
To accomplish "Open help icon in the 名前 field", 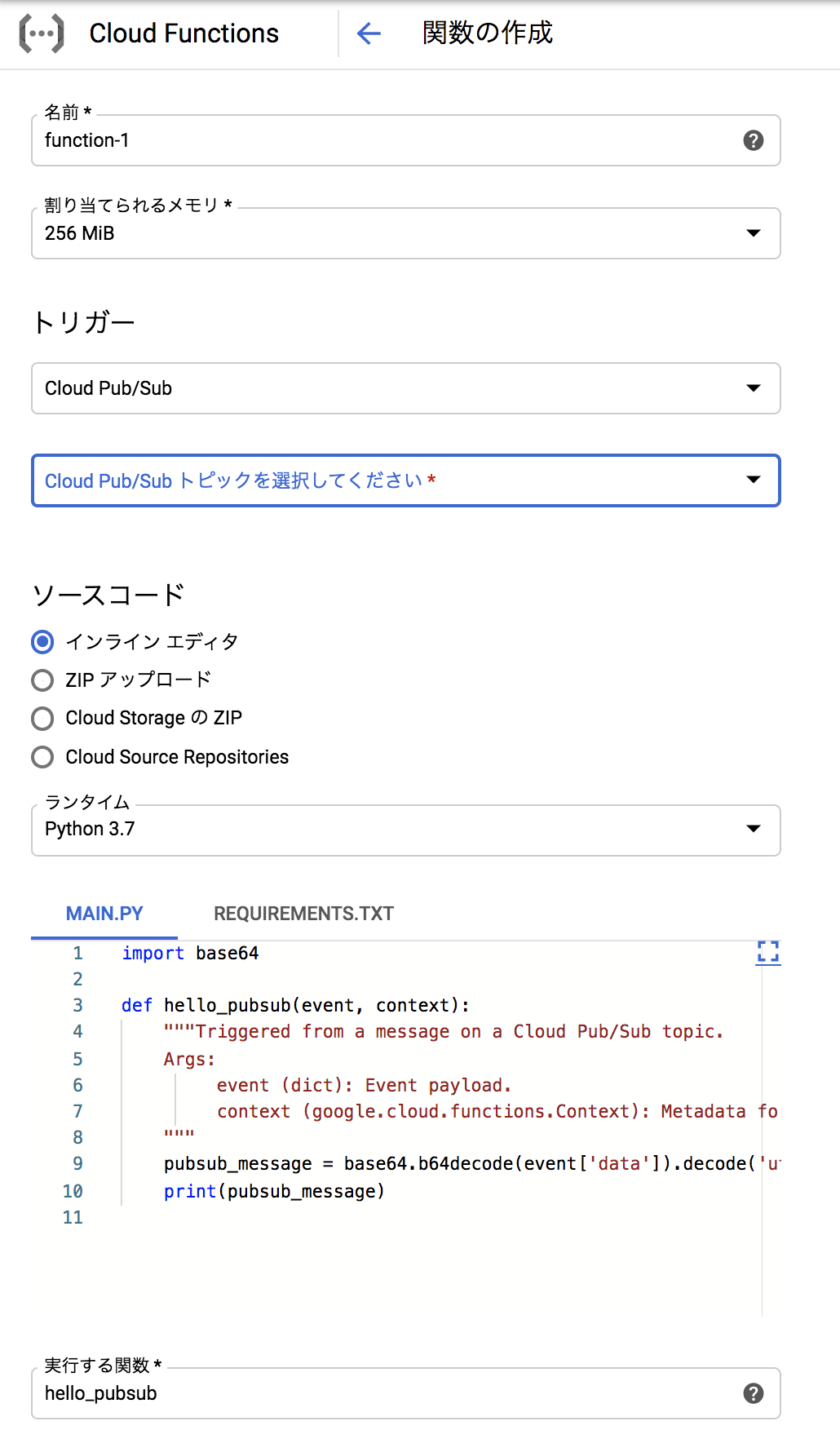I will point(754,140).
